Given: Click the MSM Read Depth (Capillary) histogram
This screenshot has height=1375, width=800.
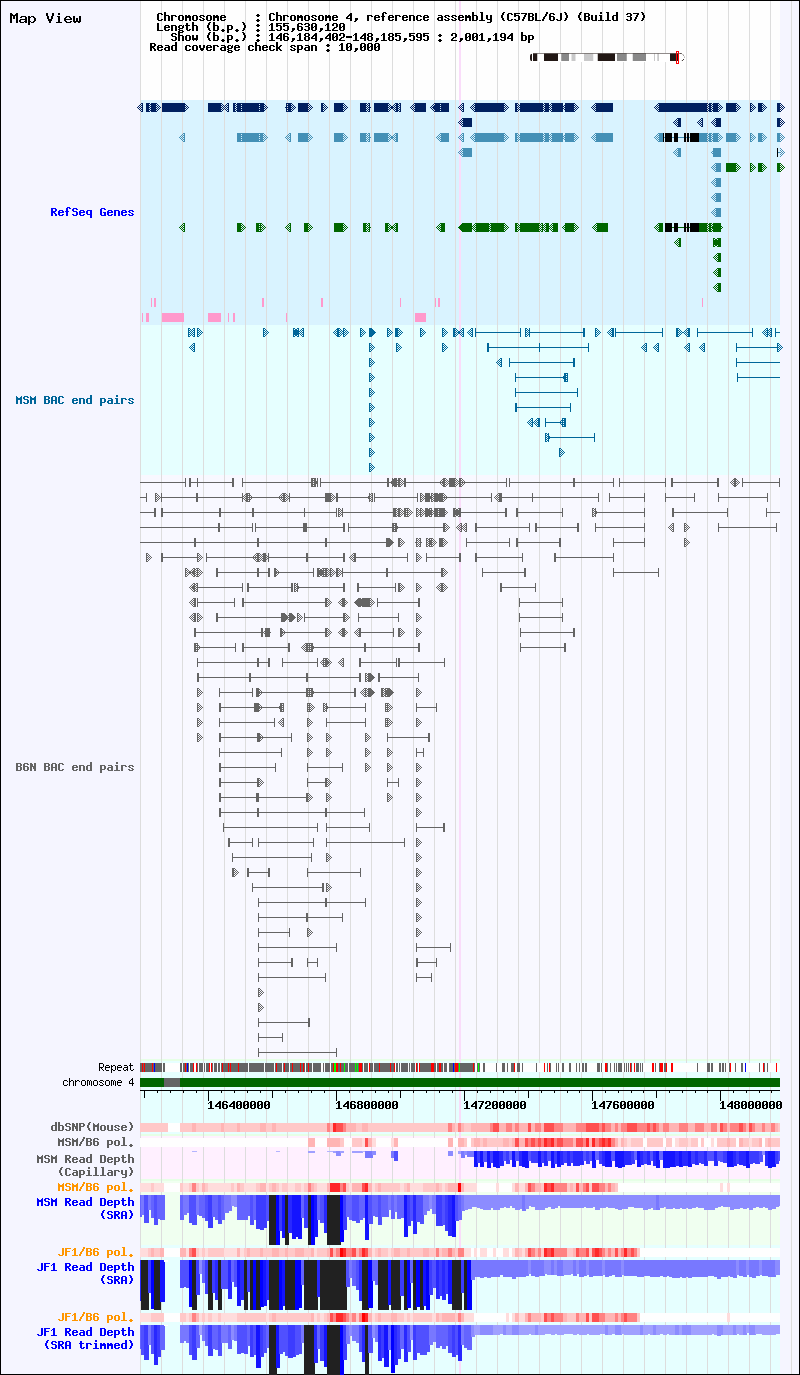Looking at the screenshot, I should (x=460, y=1161).
